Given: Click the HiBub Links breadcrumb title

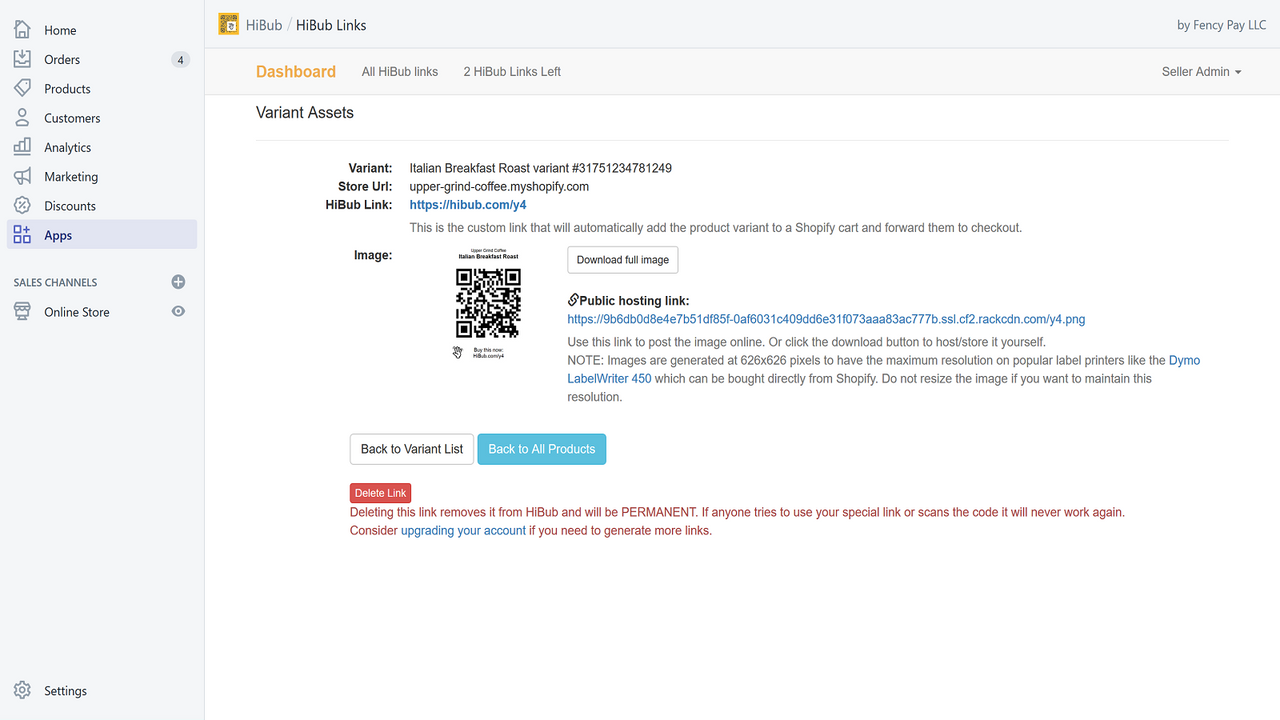Looking at the screenshot, I should pyautogui.click(x=331, y=25).
